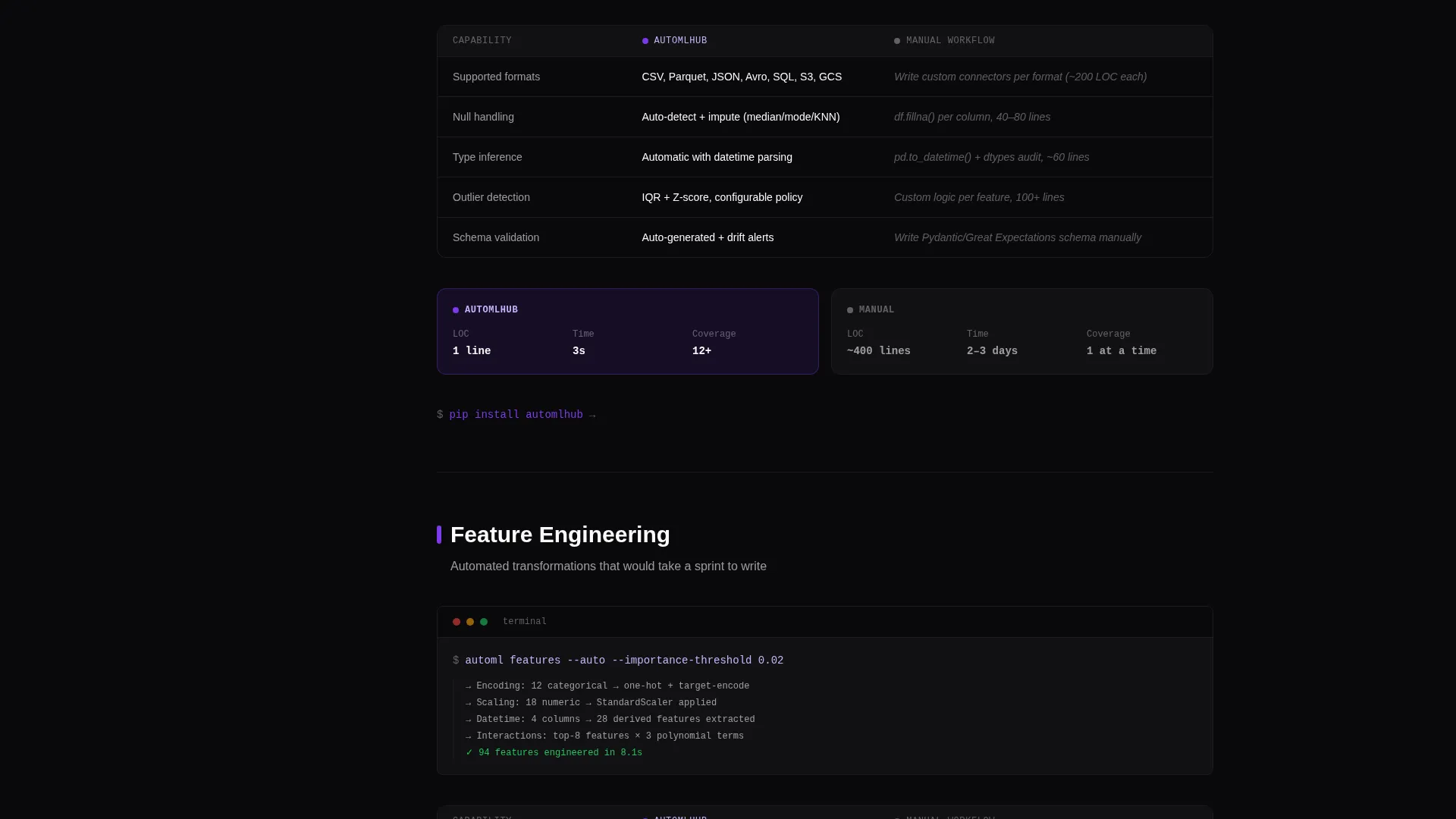Click the '12+' Coverage value
Viewport: 1456px width, 819px height.
(x=701, y=351)
